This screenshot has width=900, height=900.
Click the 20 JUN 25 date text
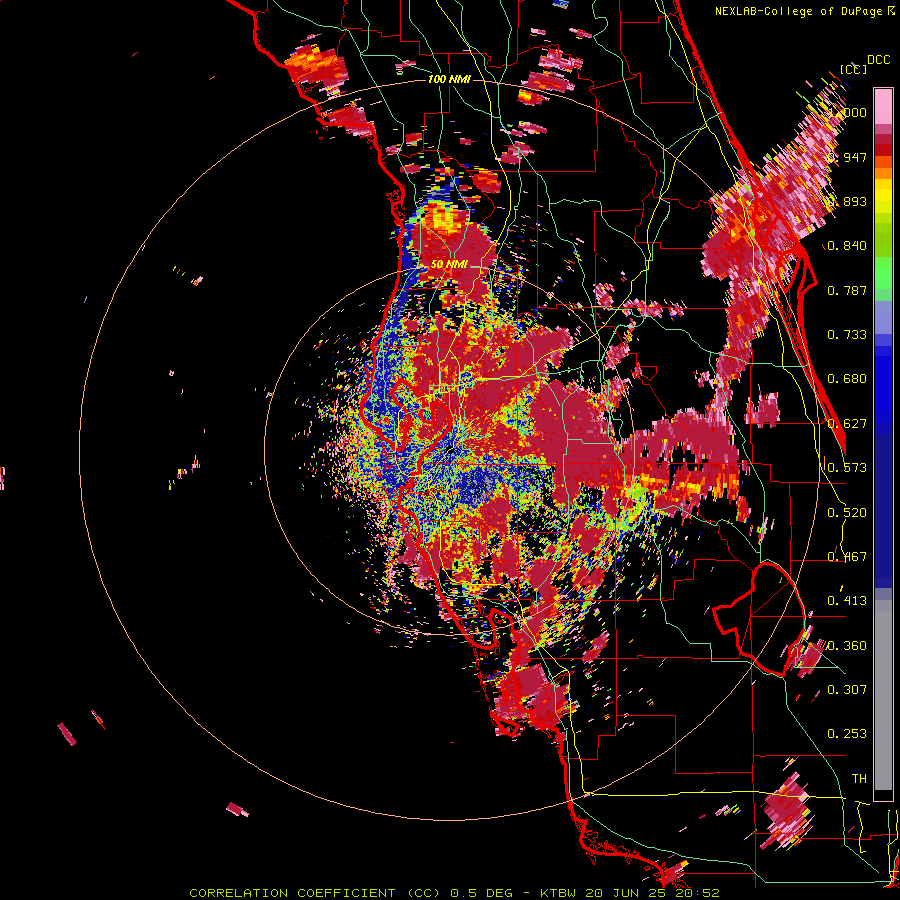click(x=626, y=893)
